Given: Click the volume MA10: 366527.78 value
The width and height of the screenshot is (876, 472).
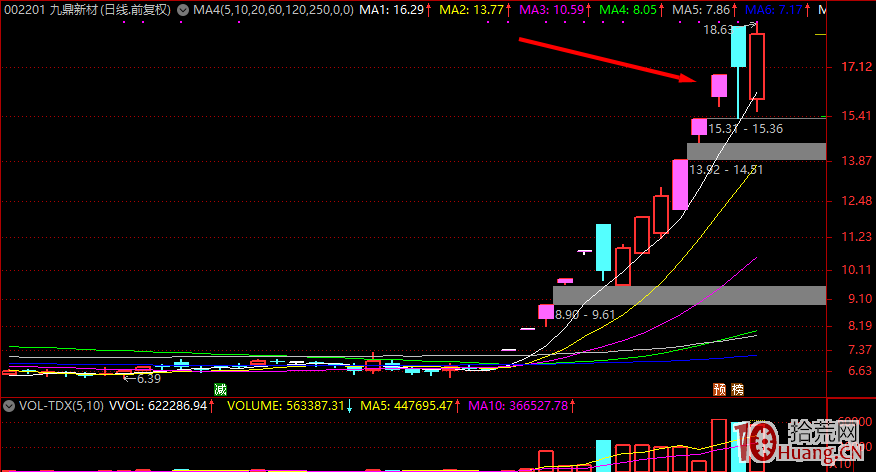Looking at the screenshot, I should tap(517, 406).
